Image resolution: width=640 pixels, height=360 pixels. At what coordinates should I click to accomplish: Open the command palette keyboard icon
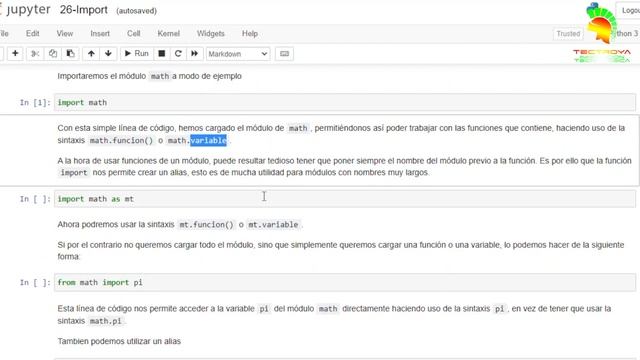coord(284,53)
